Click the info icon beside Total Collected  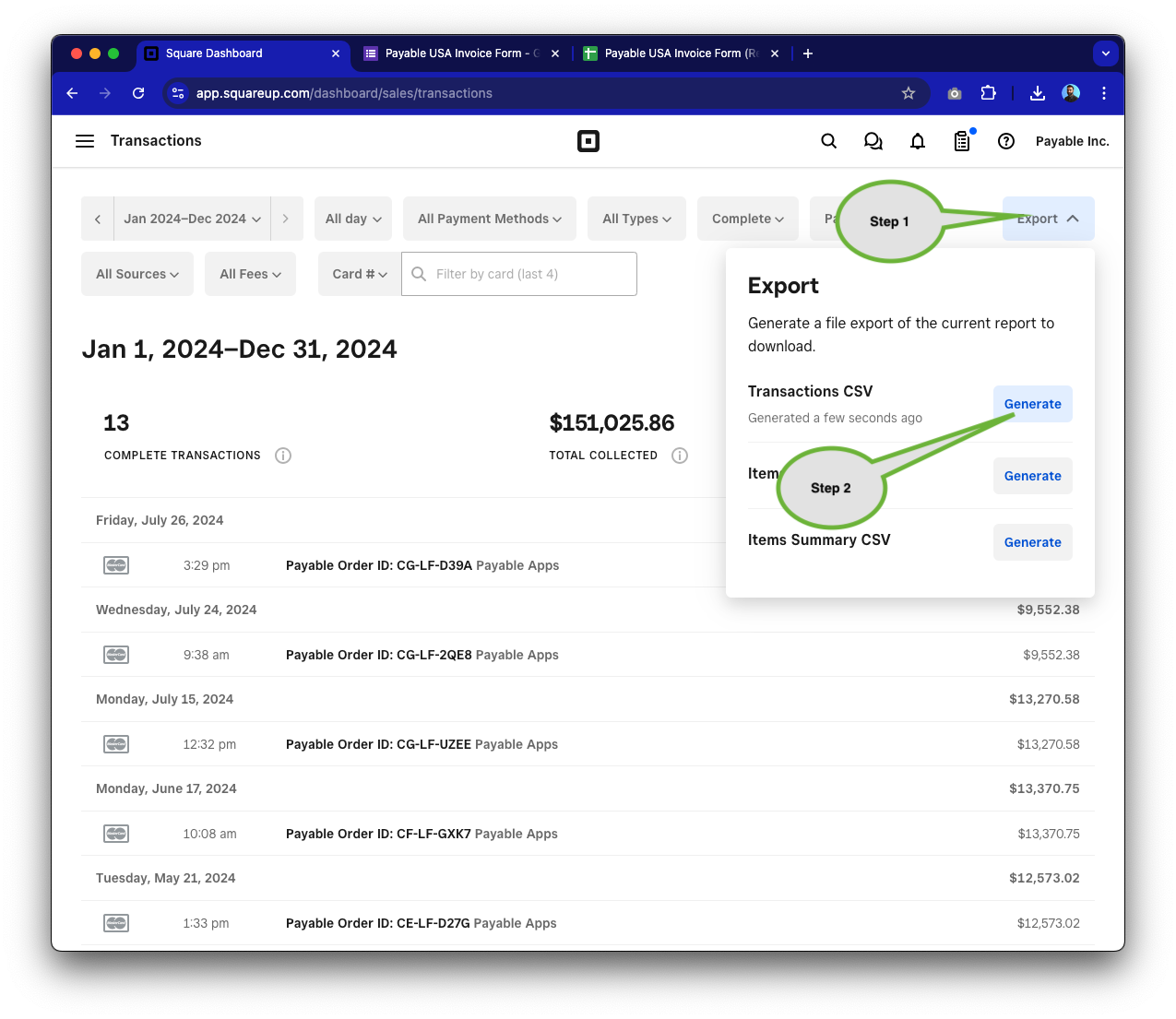click(x=680, y=455)
